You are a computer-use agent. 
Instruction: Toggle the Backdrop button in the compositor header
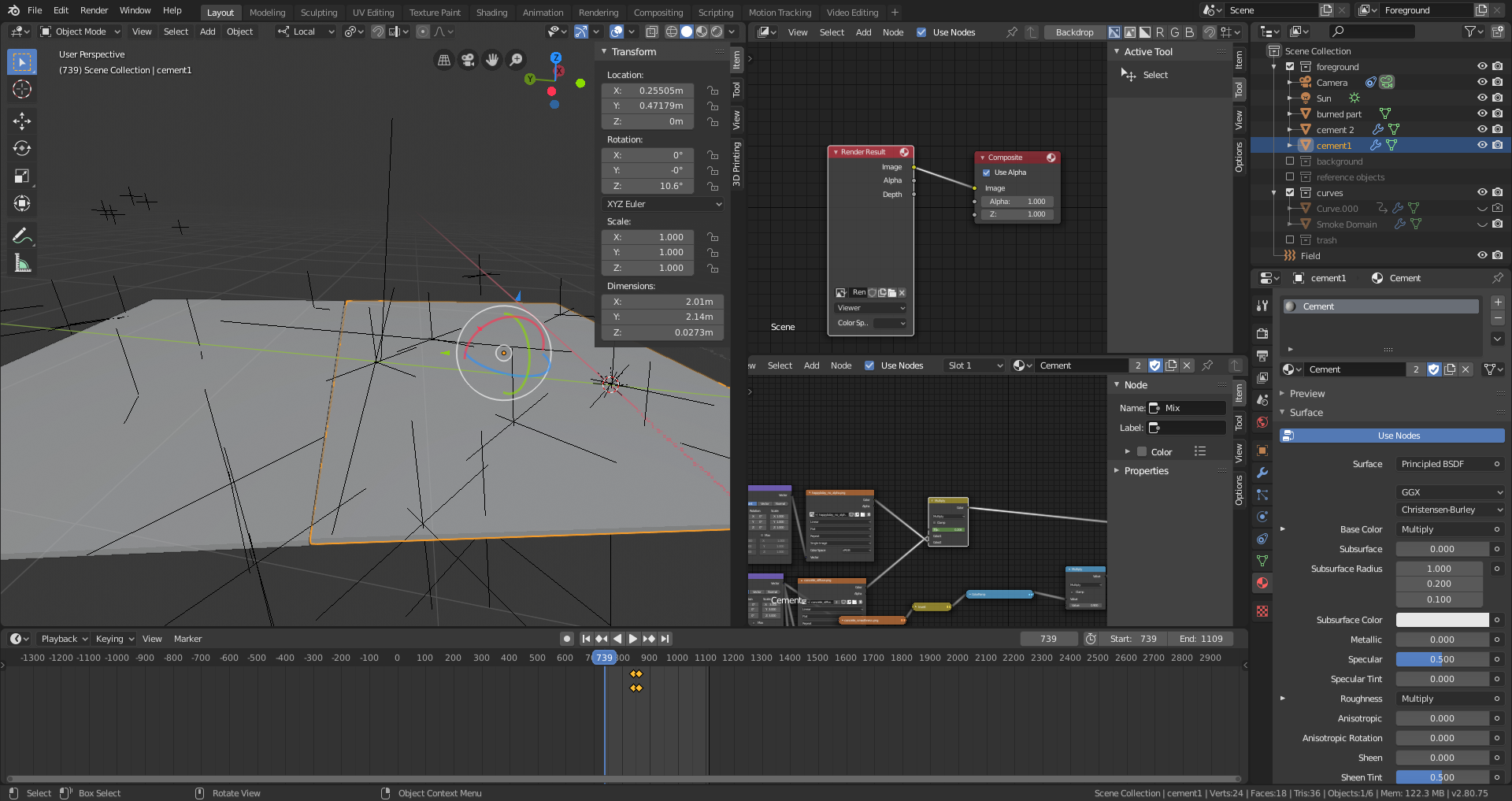[x=1073, y=32]
